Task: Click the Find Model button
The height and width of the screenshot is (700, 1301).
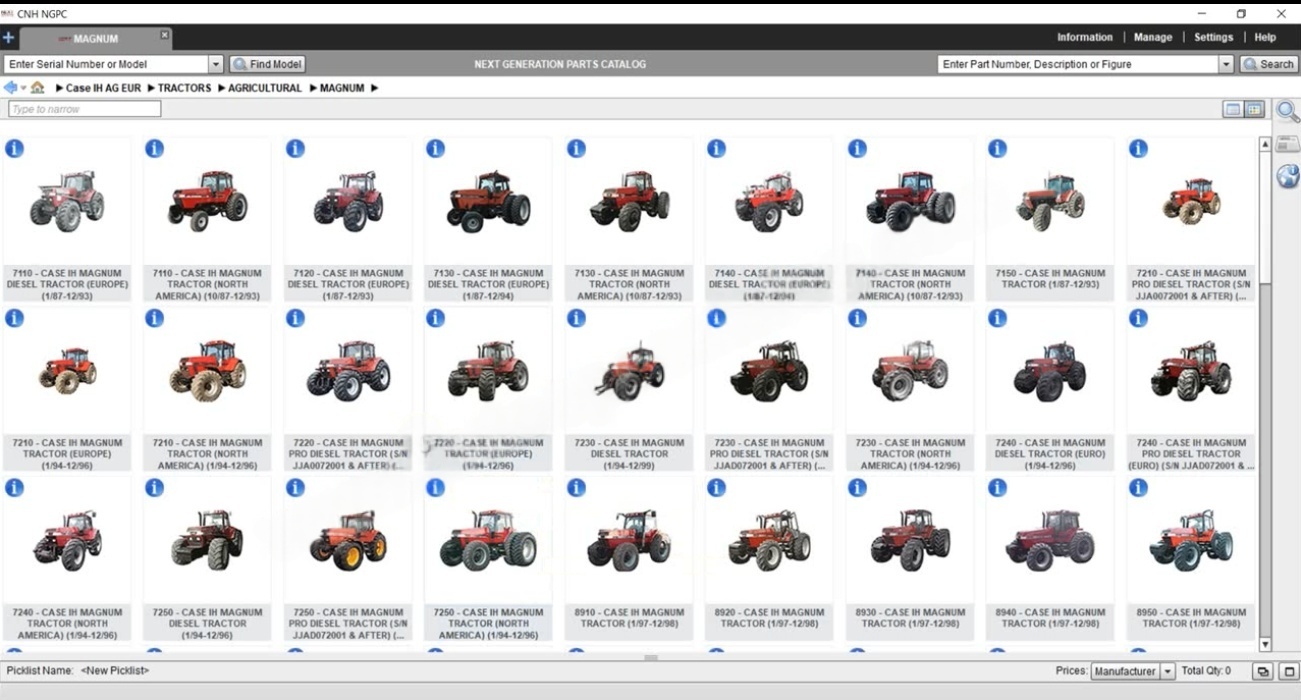Action: [267, 64]
